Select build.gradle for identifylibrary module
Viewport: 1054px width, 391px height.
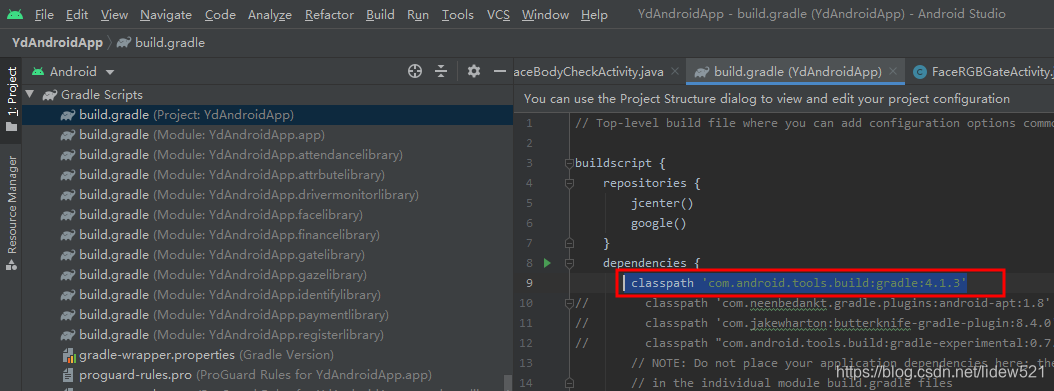point(267,295)
